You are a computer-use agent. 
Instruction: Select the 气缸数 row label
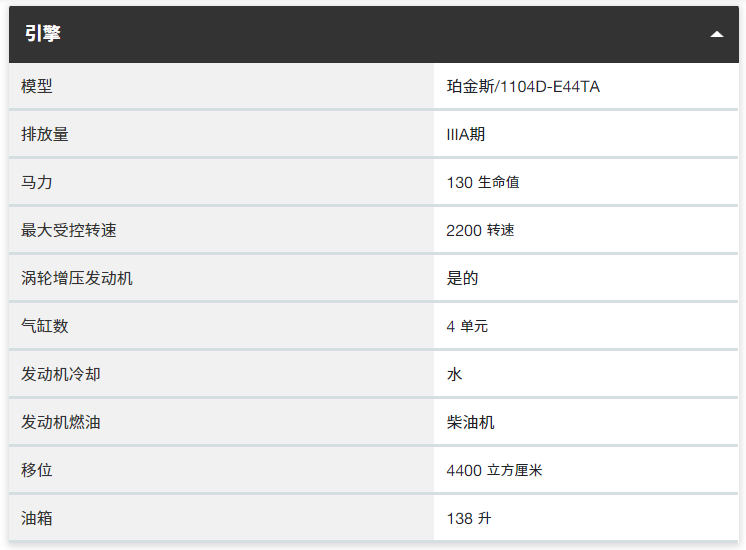pos(45,327)
